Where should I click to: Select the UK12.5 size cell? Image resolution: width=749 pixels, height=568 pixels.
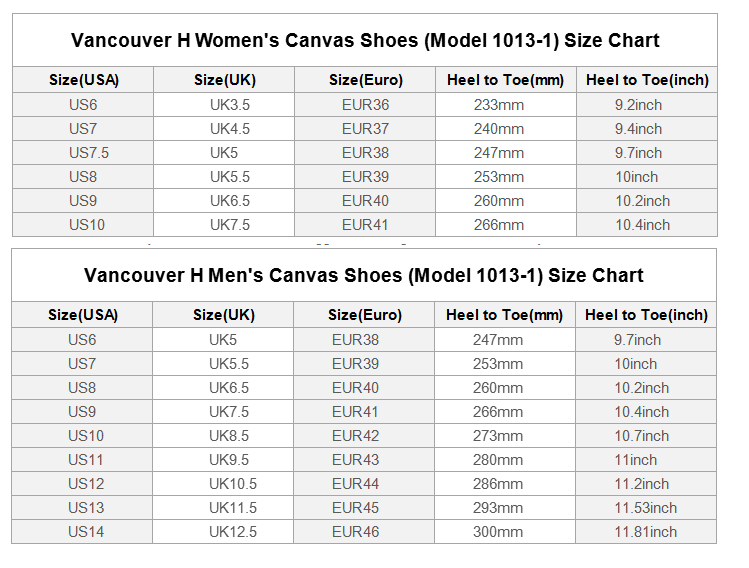[x=233, y=532]
